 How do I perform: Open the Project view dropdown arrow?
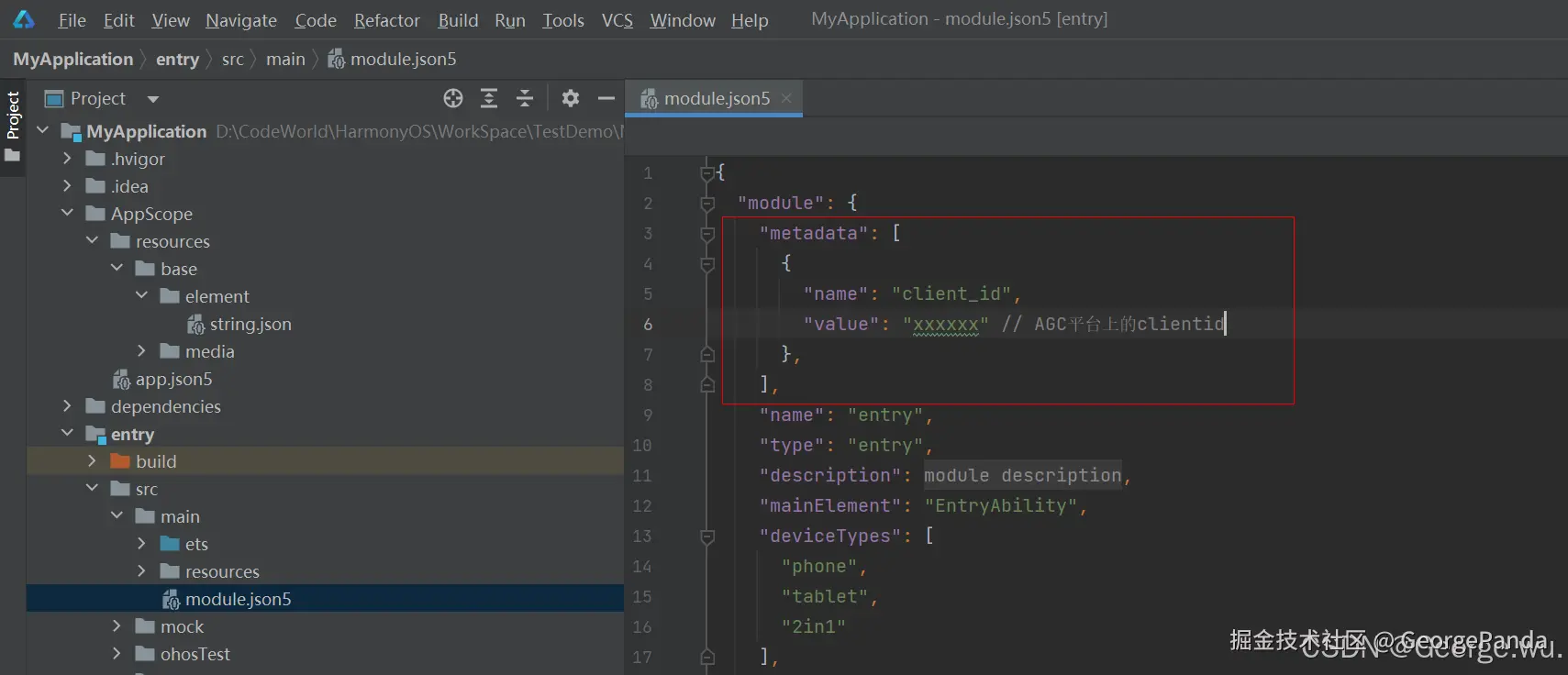(x=153, y=99)
